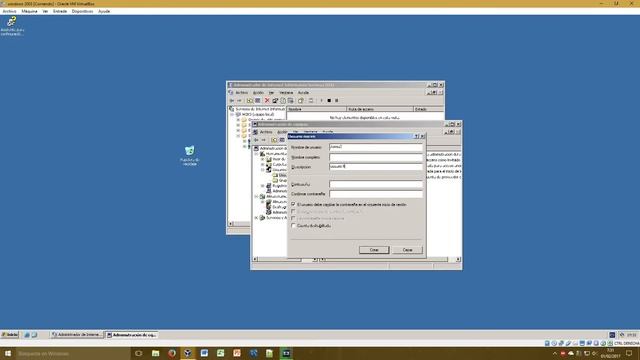Click the Pause icon in IIS toolbar
This screenshot has height=360, width=640.
click(337, 100)
